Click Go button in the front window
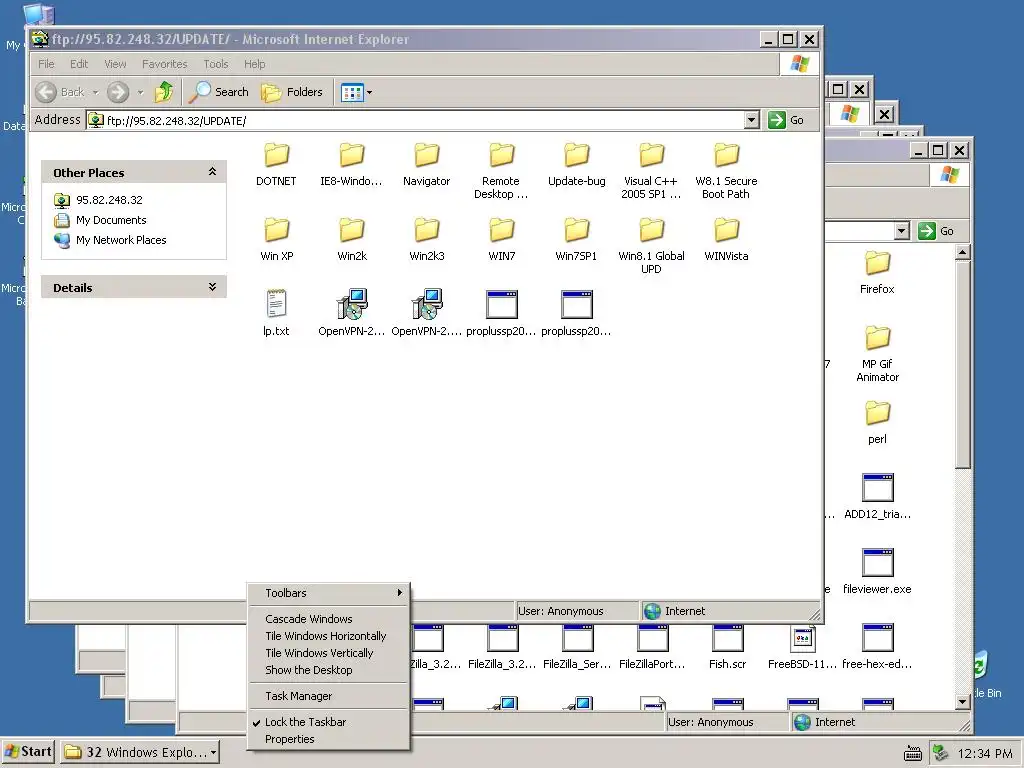This screenshot has height=768, width=1024. (786, 120)
